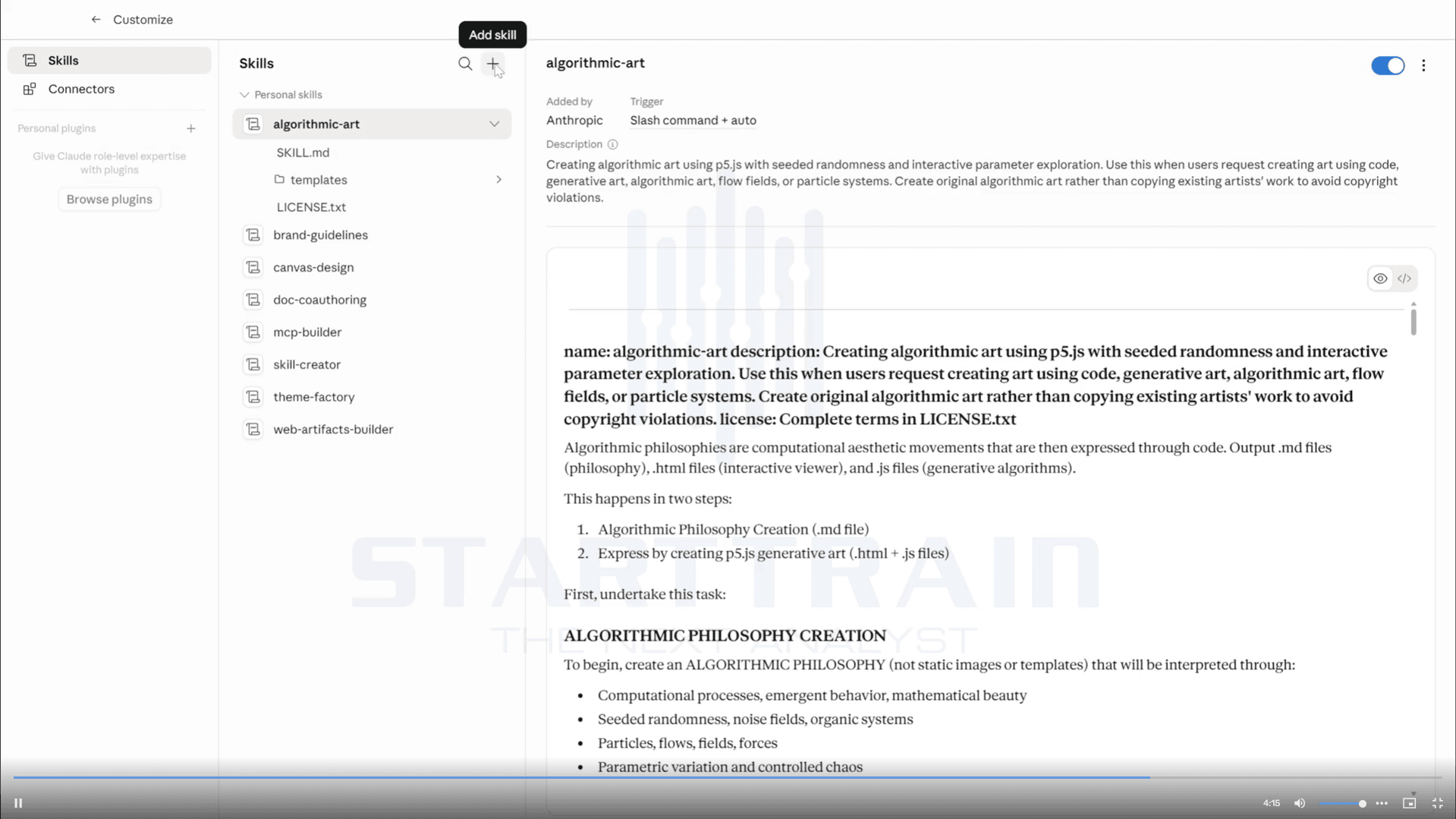
Task: Open the algorithmic-art options kebab menu
Action: 1423,66
